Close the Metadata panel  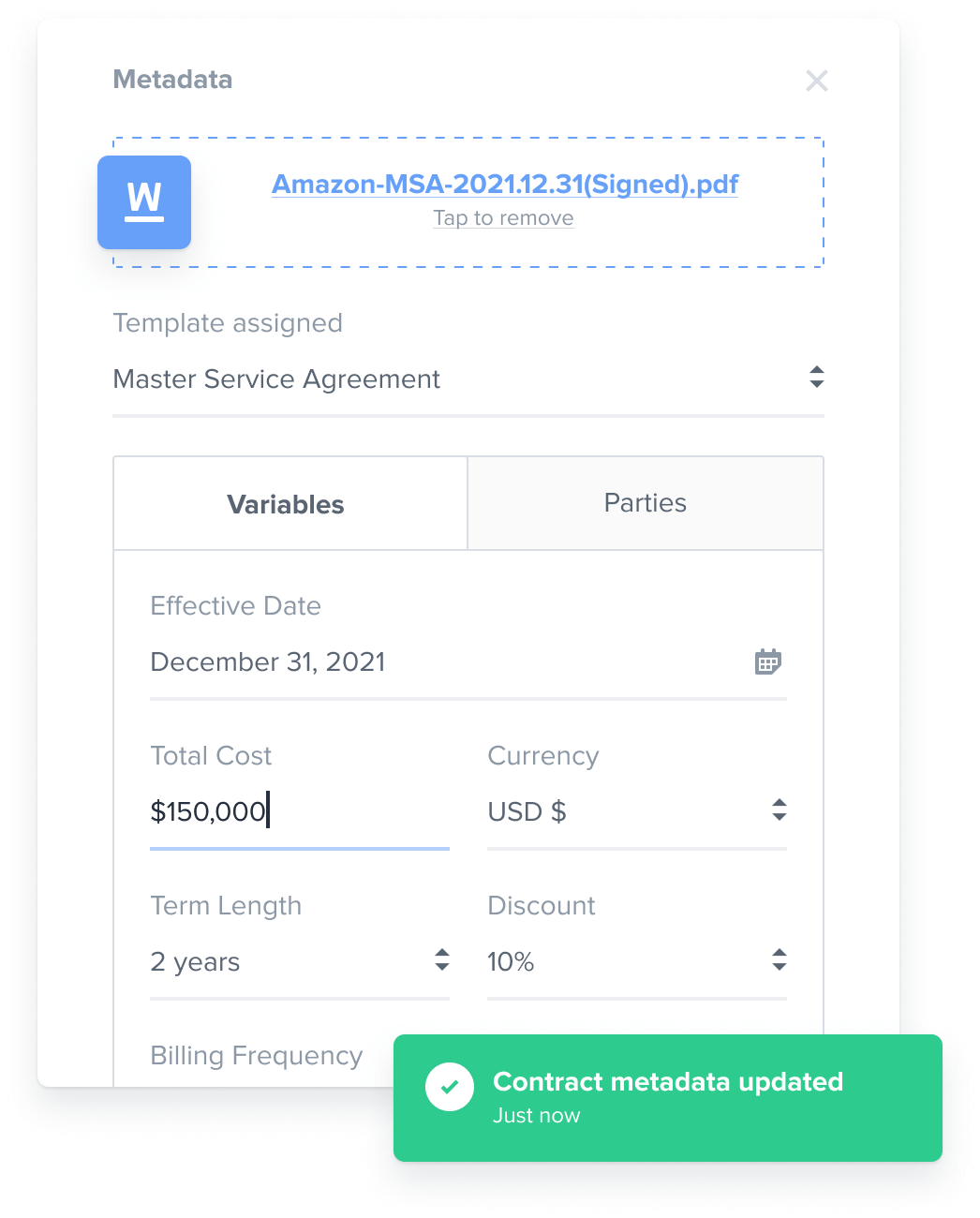click(817, 81)
